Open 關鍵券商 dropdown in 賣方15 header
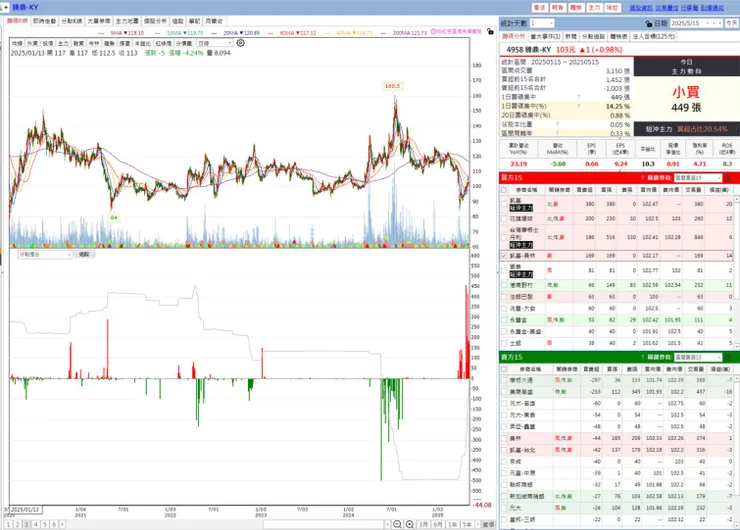Viewport: 740px width, 530px height. [698, 357]
